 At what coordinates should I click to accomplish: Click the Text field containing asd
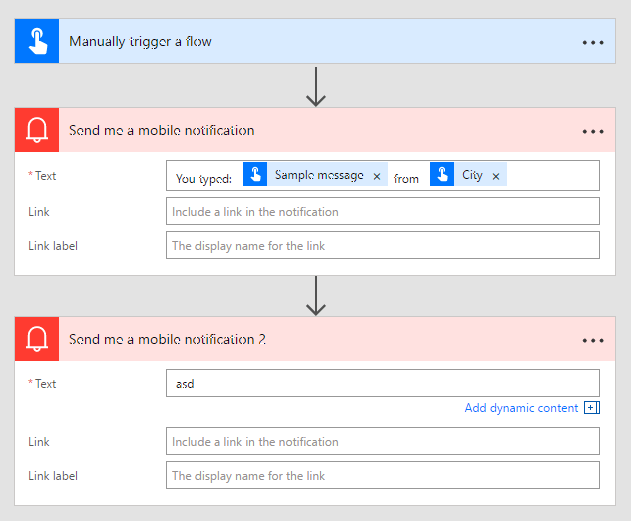click(382, 383)
